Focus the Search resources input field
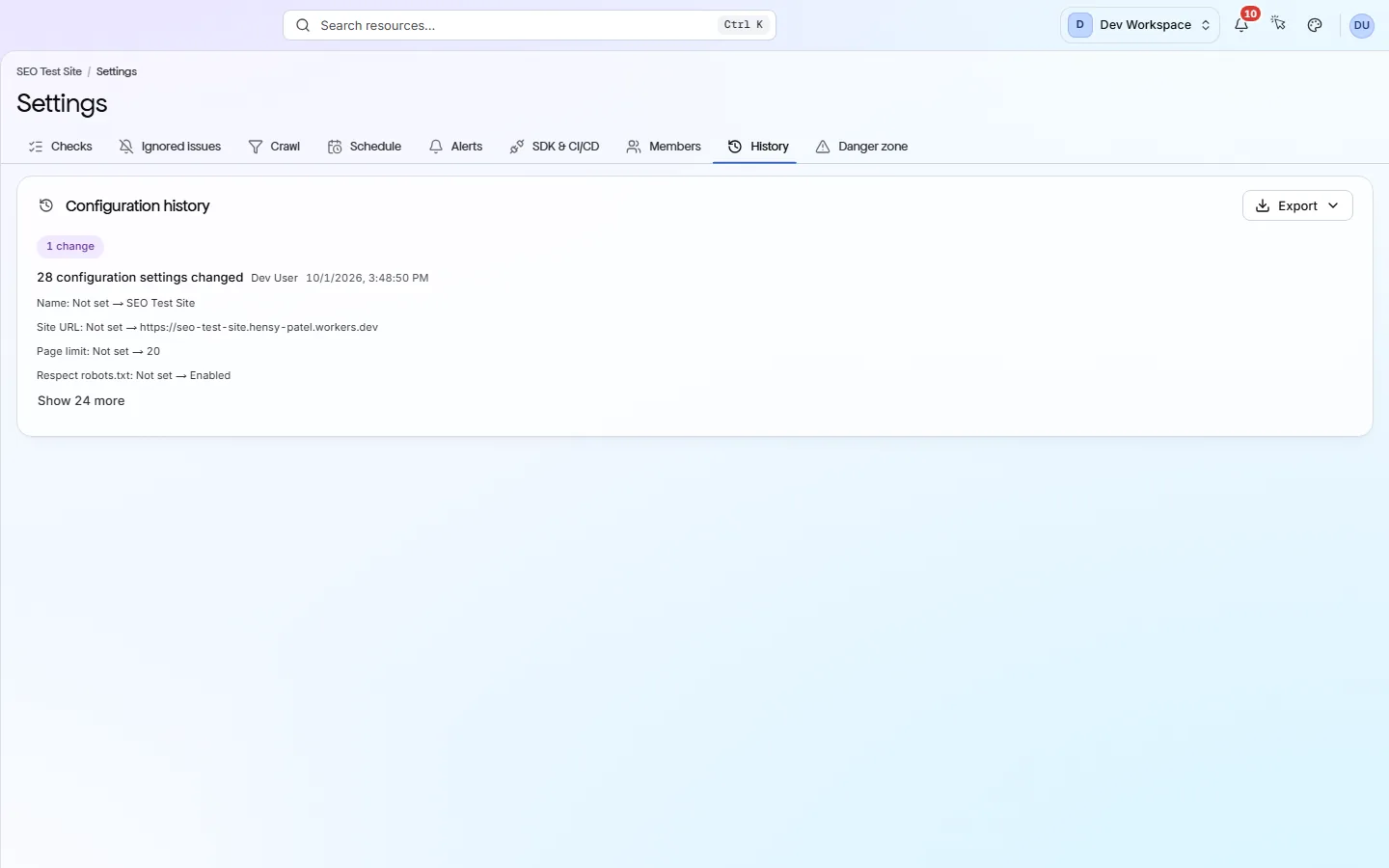 pyautogui.click(x=530, y=25)
